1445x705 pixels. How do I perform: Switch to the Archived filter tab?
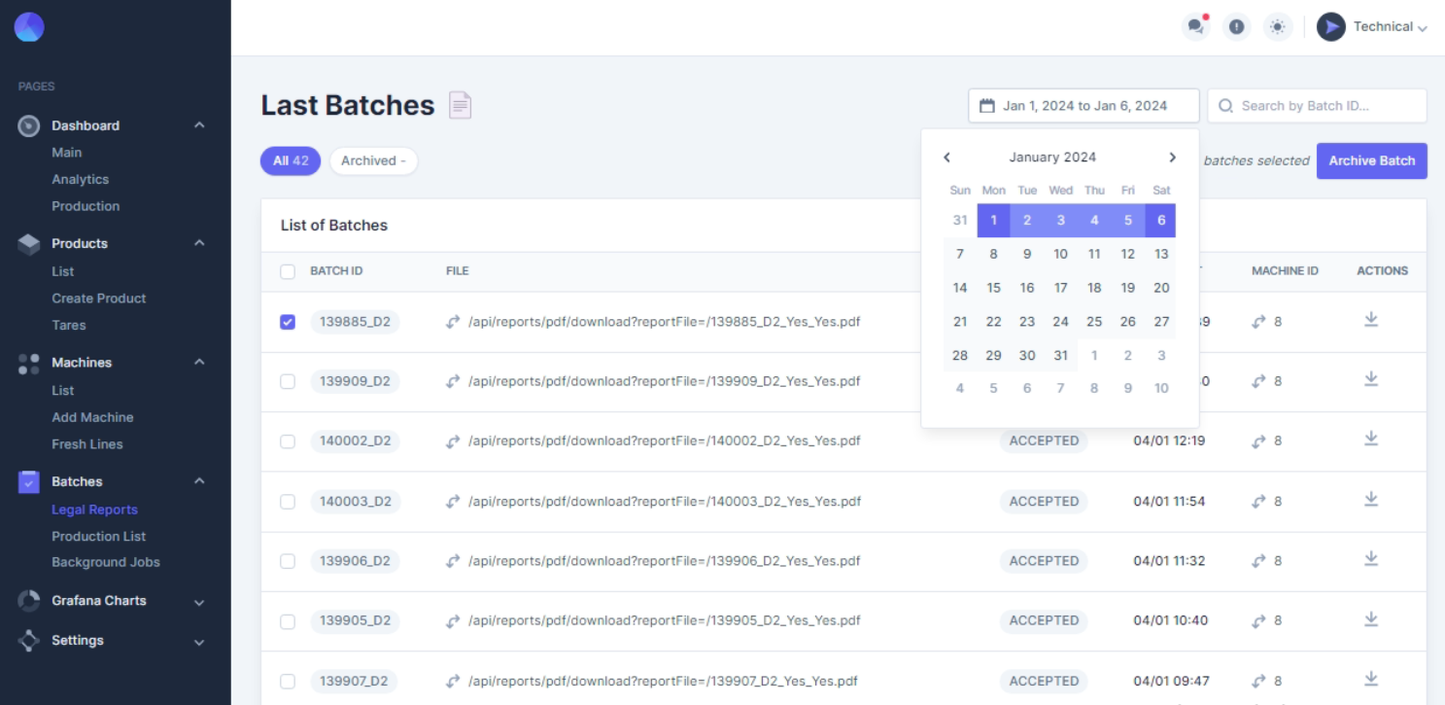(373, 161)
